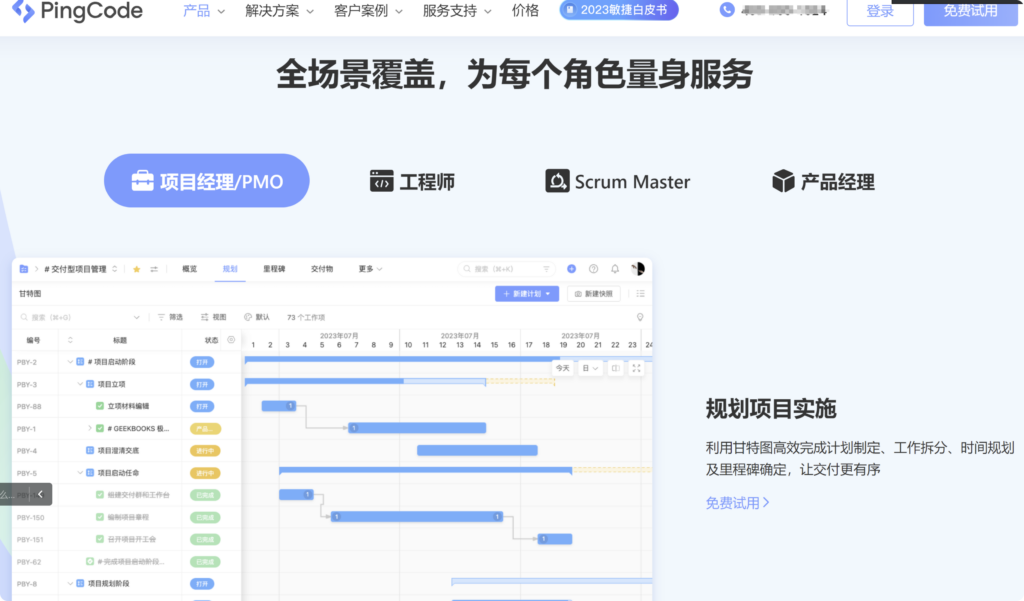Click the plus icon in the project toolbar
This screenshot has height=601, width=1024.
[571, 268]
